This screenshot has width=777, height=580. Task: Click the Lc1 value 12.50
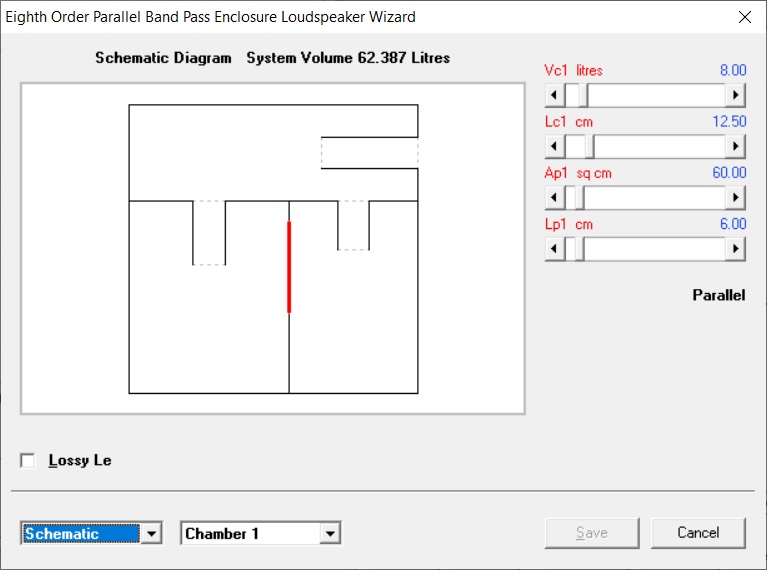(x=729, y=121)
